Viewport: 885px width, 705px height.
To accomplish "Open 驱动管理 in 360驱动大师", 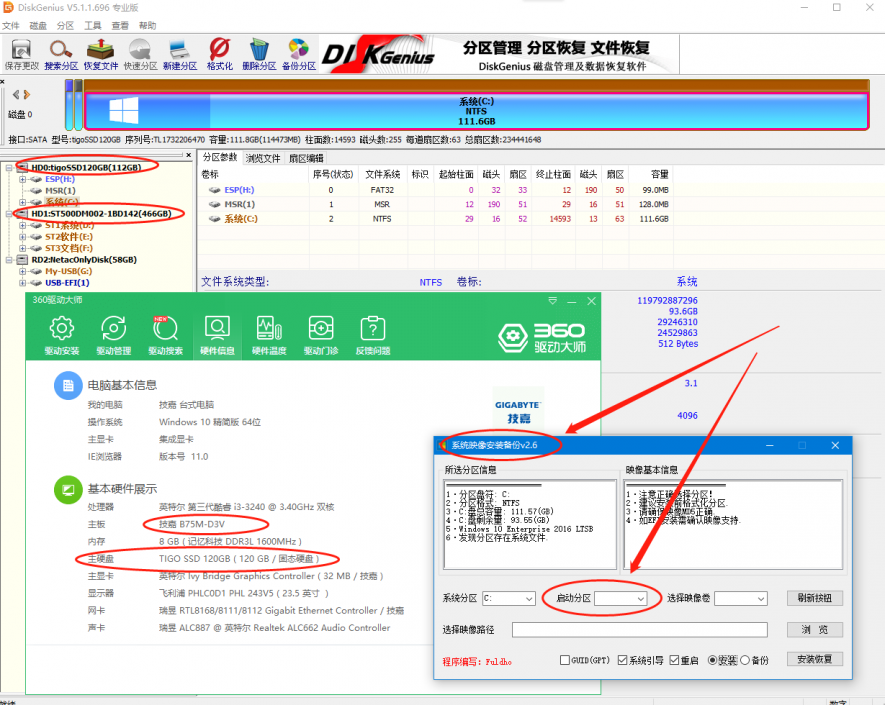I will 113,336.
